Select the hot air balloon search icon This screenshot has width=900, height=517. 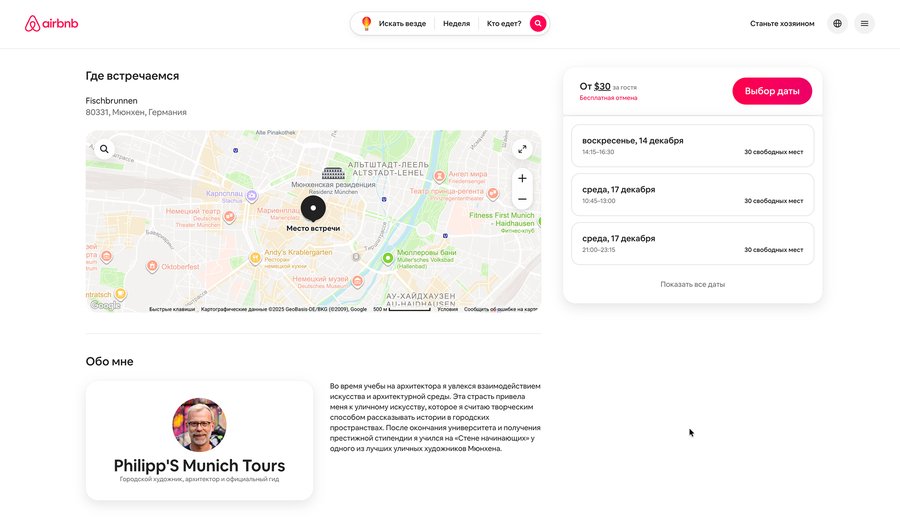click(x=366, y=24)
